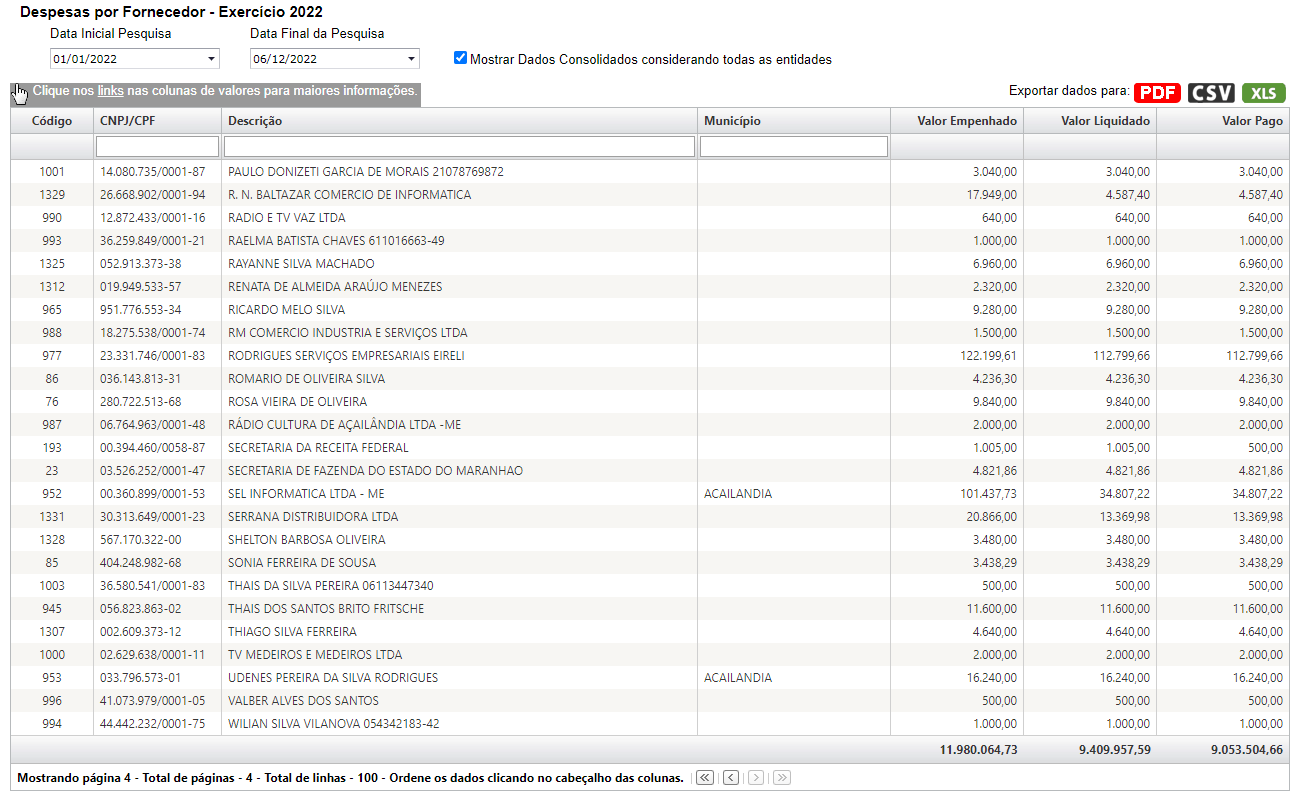Toggle Mostrar Dados Consolidados checkbox

click(x=460, y=58)
